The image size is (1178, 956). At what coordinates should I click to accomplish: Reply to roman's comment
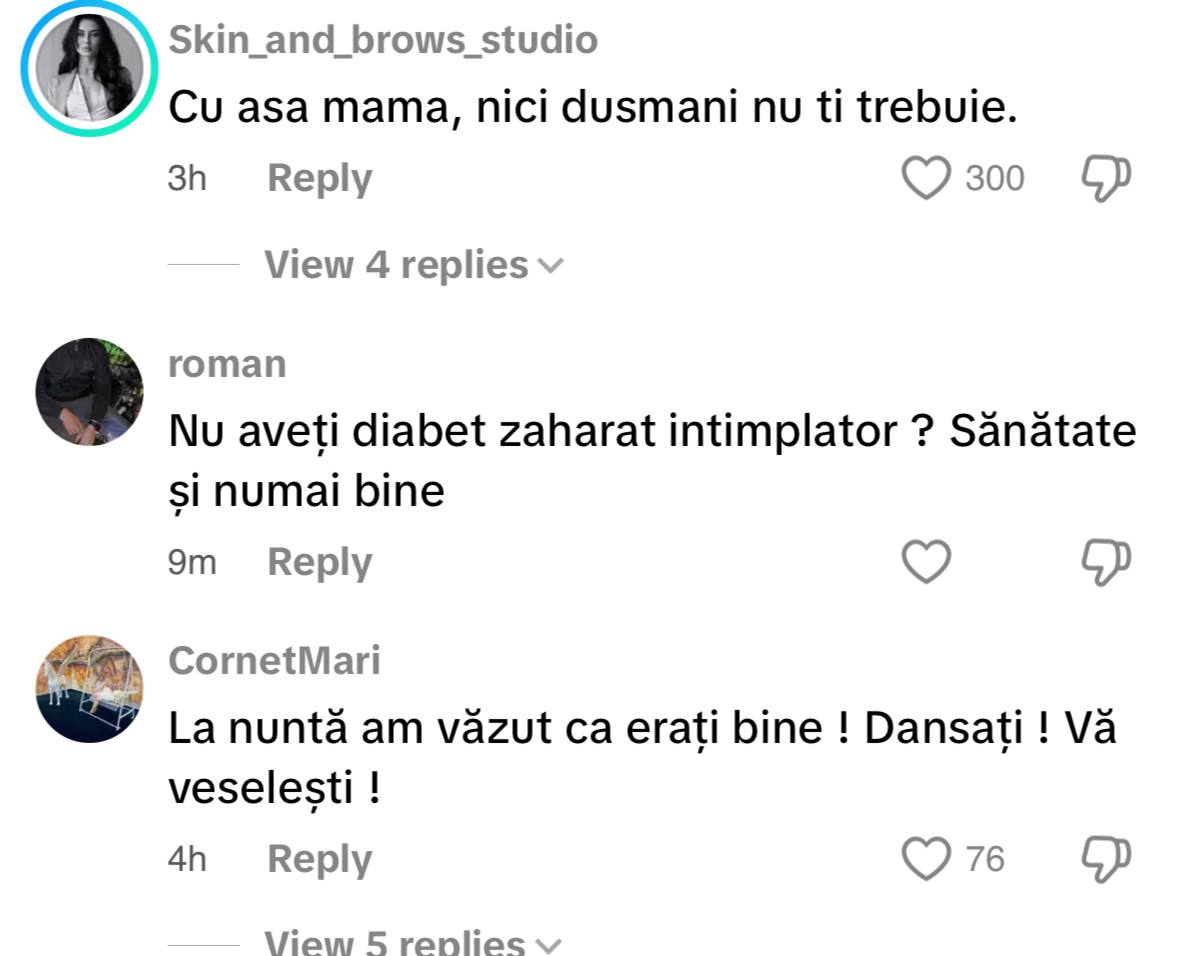pyautogui.click(x=319, y=563)
